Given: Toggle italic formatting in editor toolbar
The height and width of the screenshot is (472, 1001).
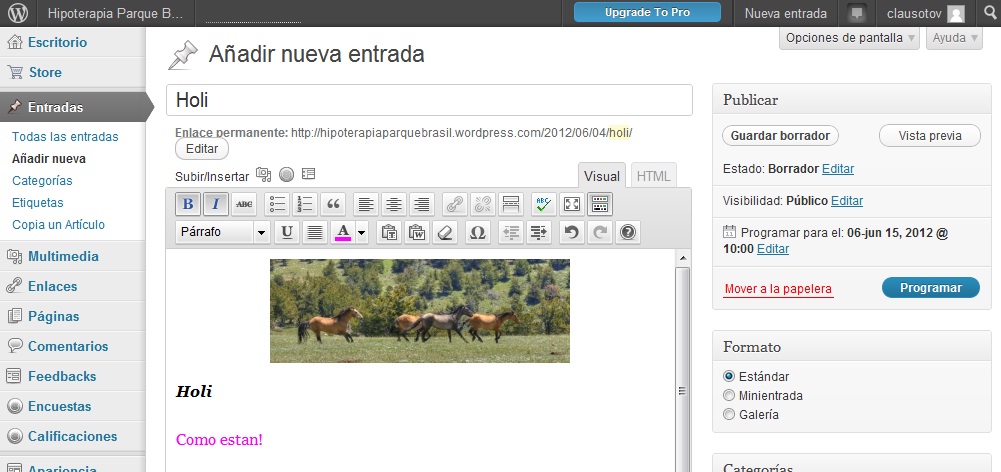Looking at the screenshot, I should pyautogui.click(x=215, y=204).
